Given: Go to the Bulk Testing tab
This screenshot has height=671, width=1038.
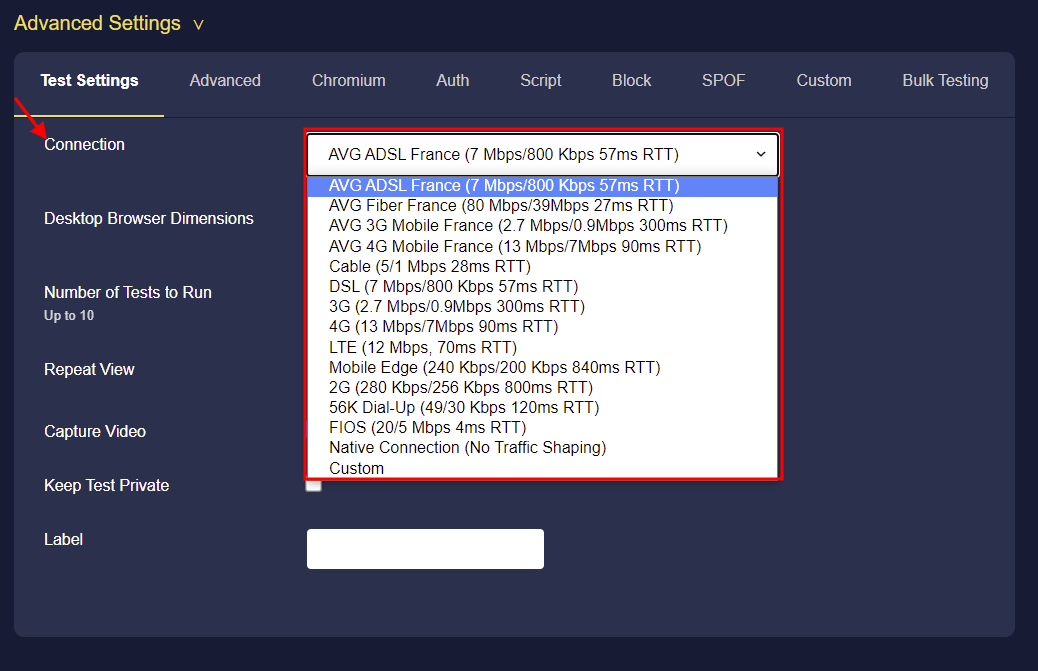Looking at the screenshot, I should point(945,80).
